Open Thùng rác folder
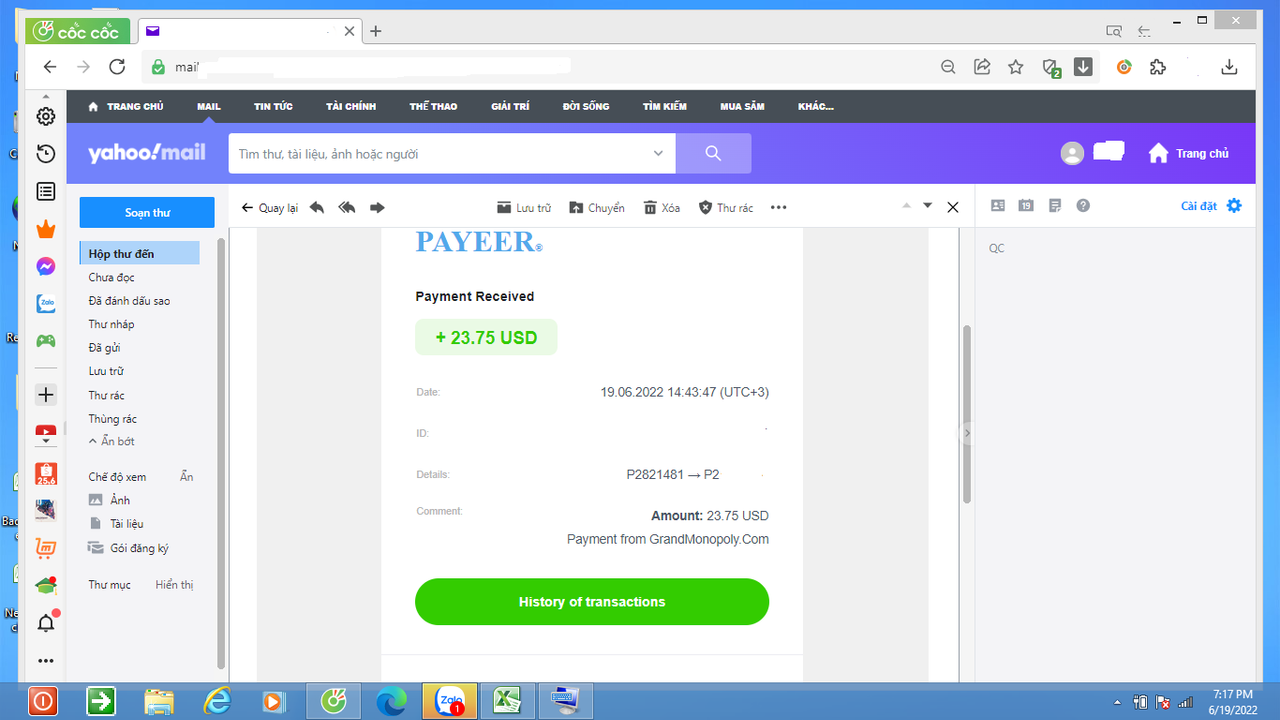1280x720 pixels. (x=112, y=418)
